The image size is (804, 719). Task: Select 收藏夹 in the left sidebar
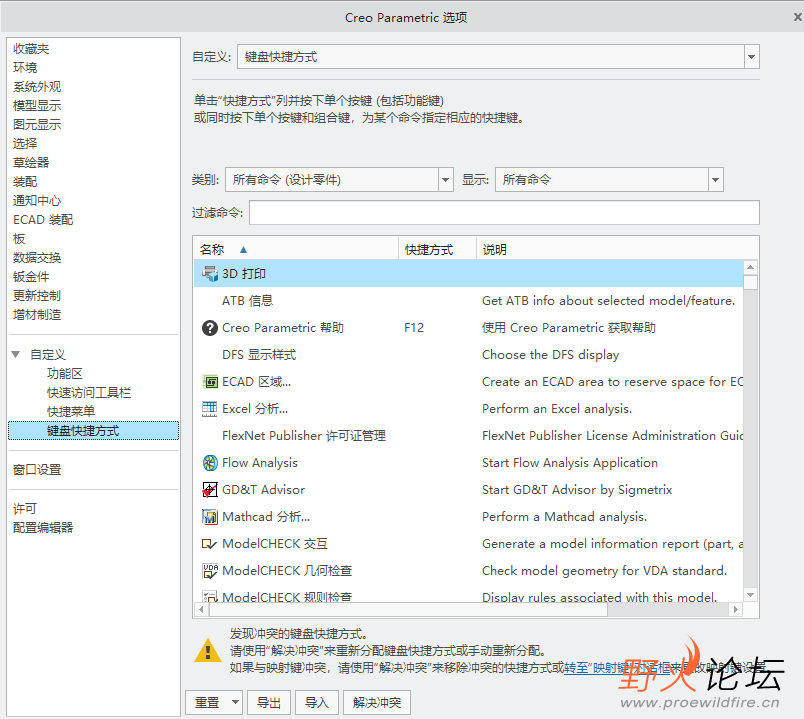(x=31, y=49)
